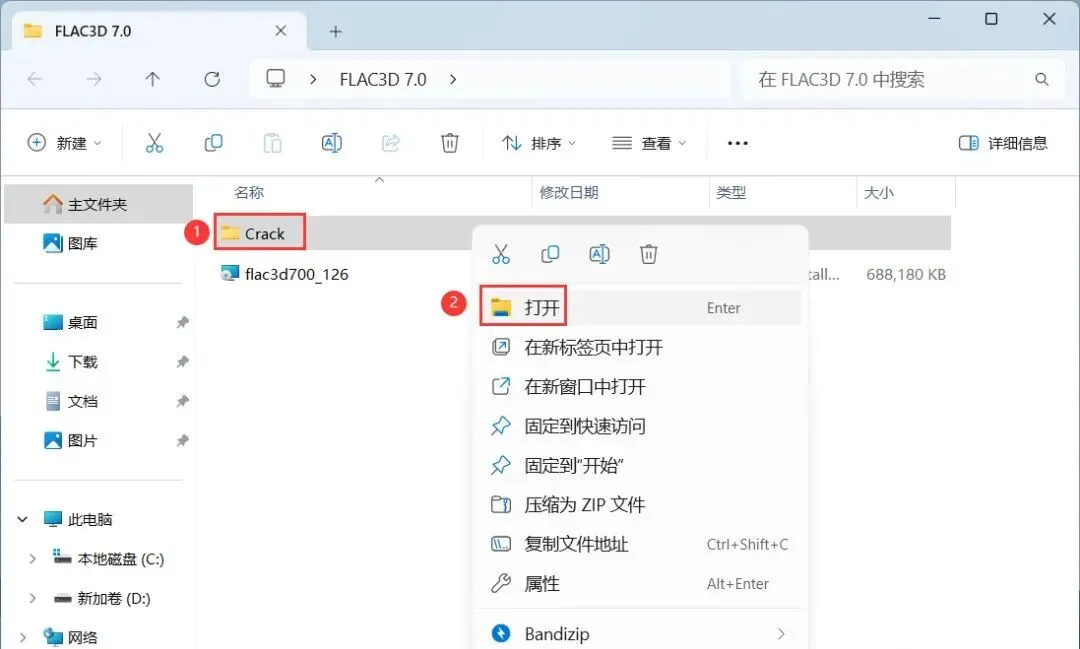Open 桌面 in the sidebar
Viewport: 1080px width, 649px height.
click(x=82, y=322)
